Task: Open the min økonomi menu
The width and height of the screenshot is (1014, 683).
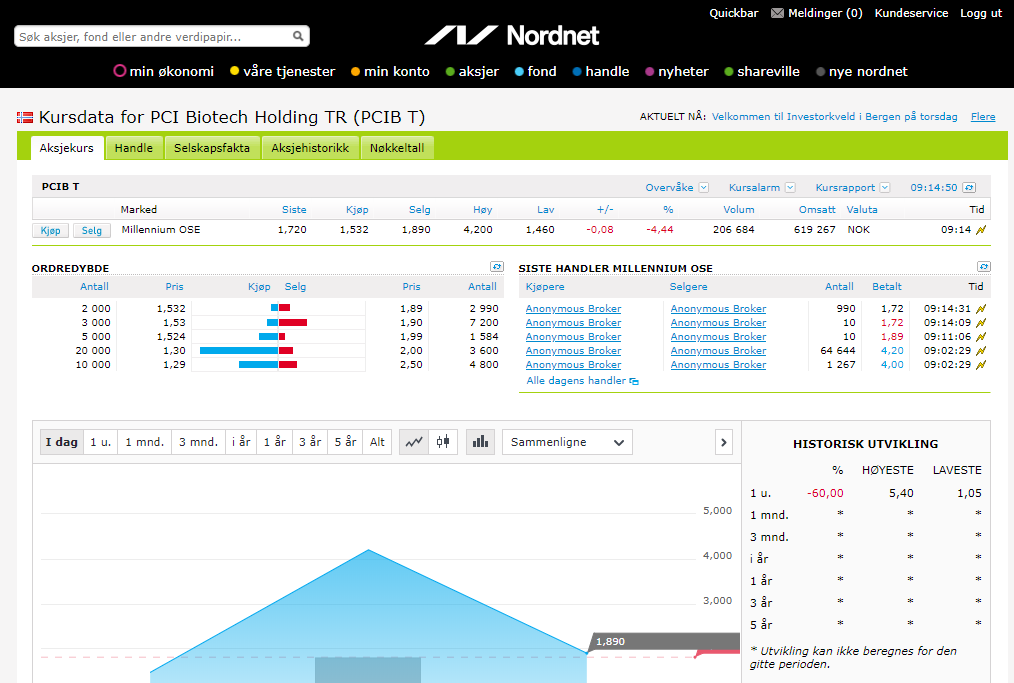Action: [x=171, y=71]
